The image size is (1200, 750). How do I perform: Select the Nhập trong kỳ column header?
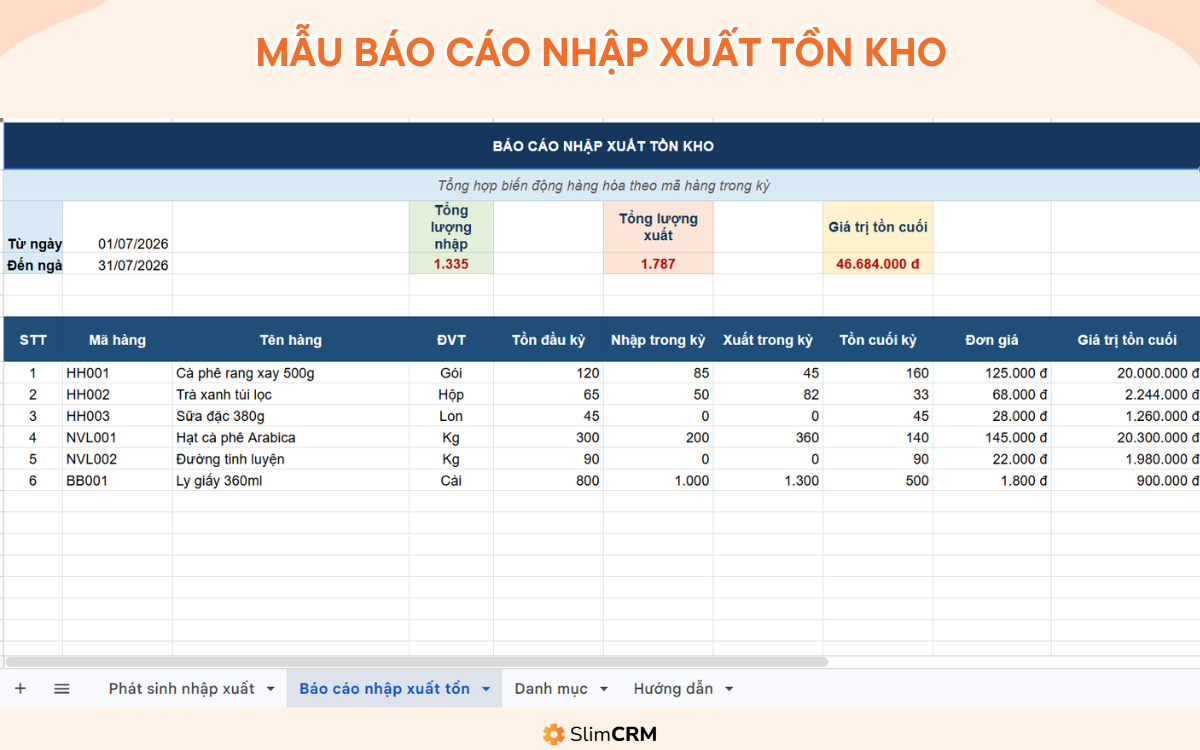658,340
